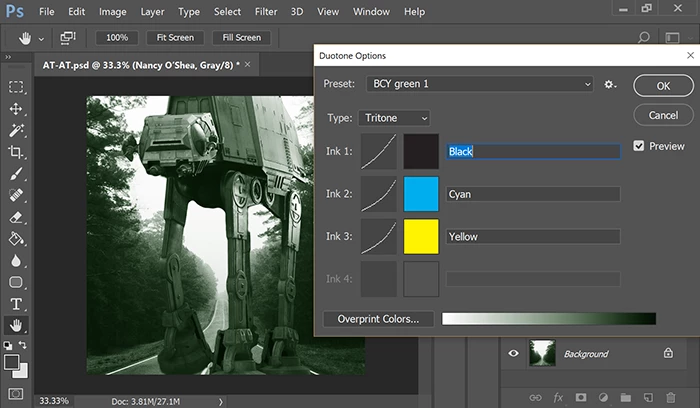The height and width of the screenshot is (408, 700).
Task: Open the Image menu
Action: (112, 12)
